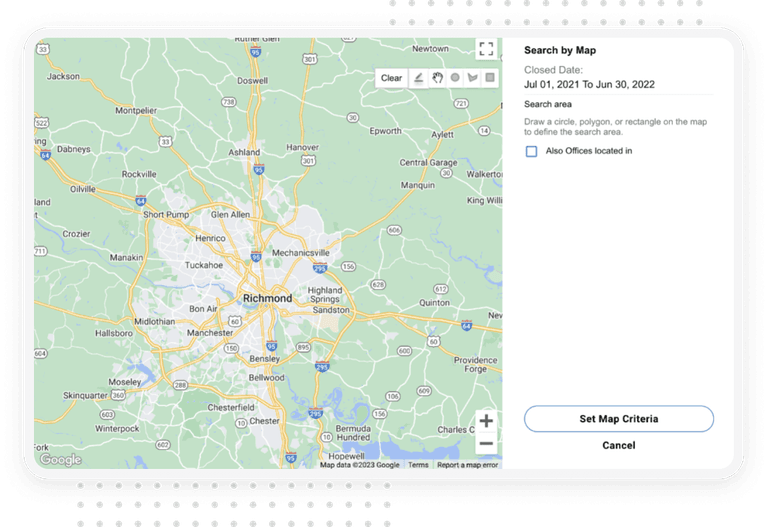Click the Jackson label on the map
This screenshot has width=768, height=527.
pyautogui.click(x=63, y=76)
